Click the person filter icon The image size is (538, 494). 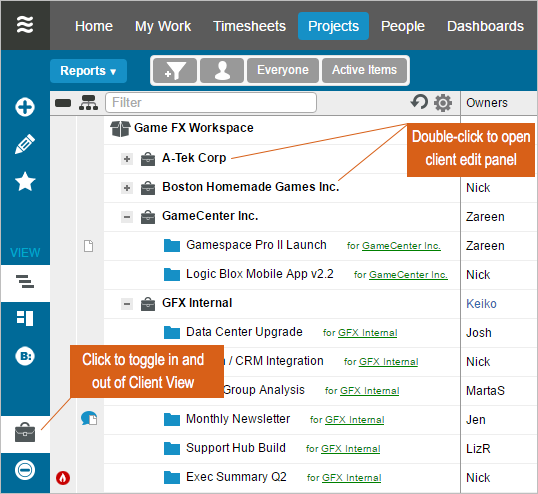(x=222, y=70)
